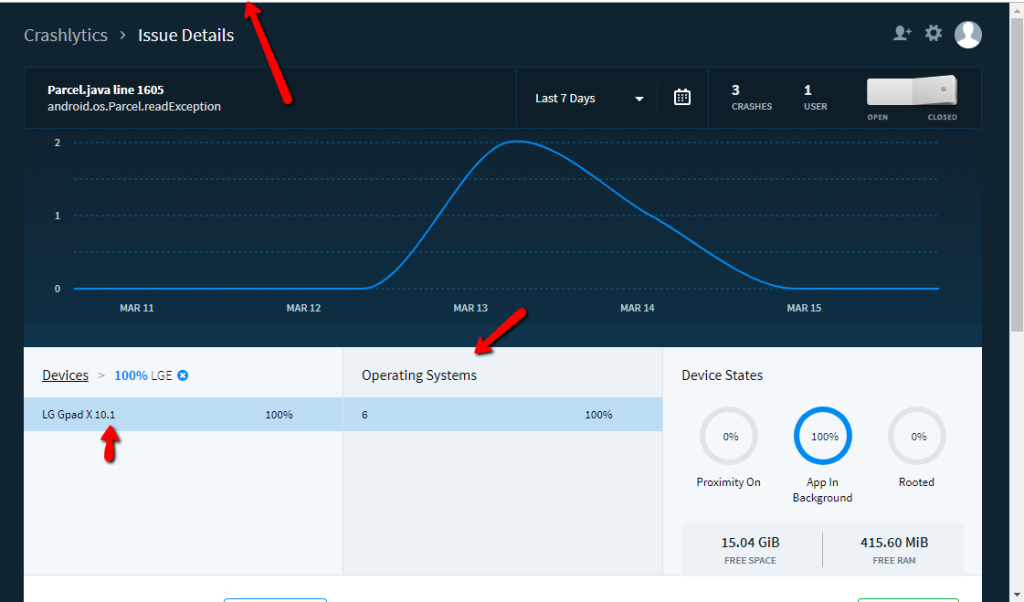
Task: Open the calendar date picker icon
Action: point(682,98)
